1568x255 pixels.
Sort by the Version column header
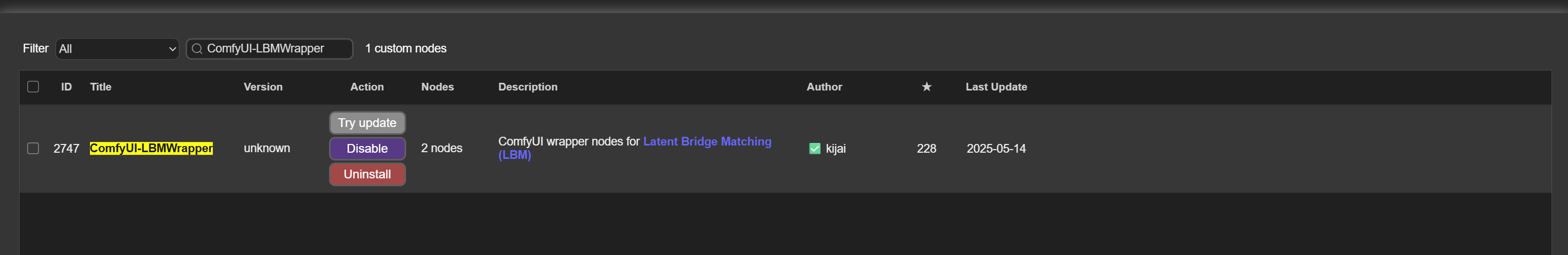click(263, 87)
